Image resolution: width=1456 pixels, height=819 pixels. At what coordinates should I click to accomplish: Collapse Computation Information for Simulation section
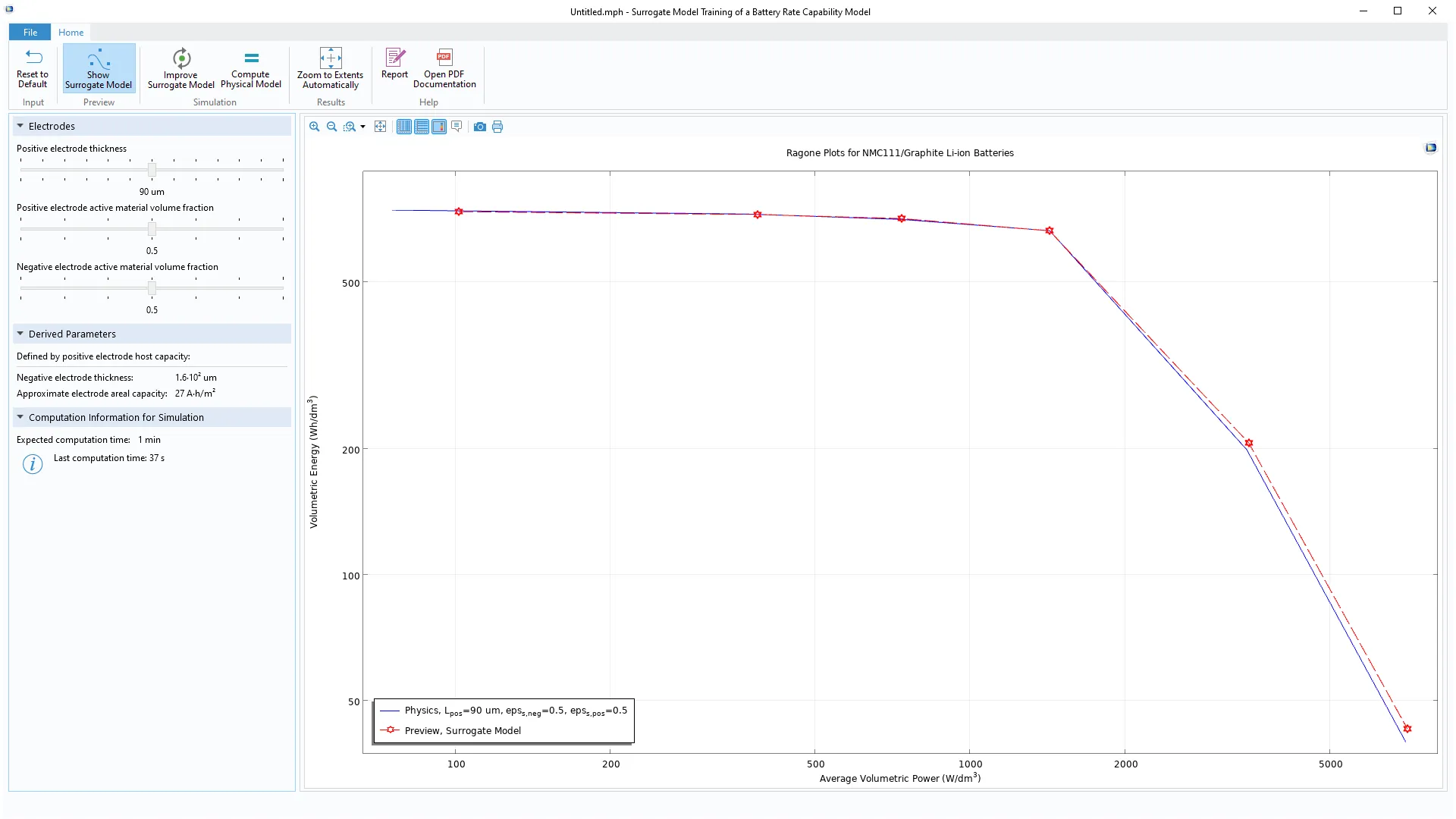(x=20, y=417)
